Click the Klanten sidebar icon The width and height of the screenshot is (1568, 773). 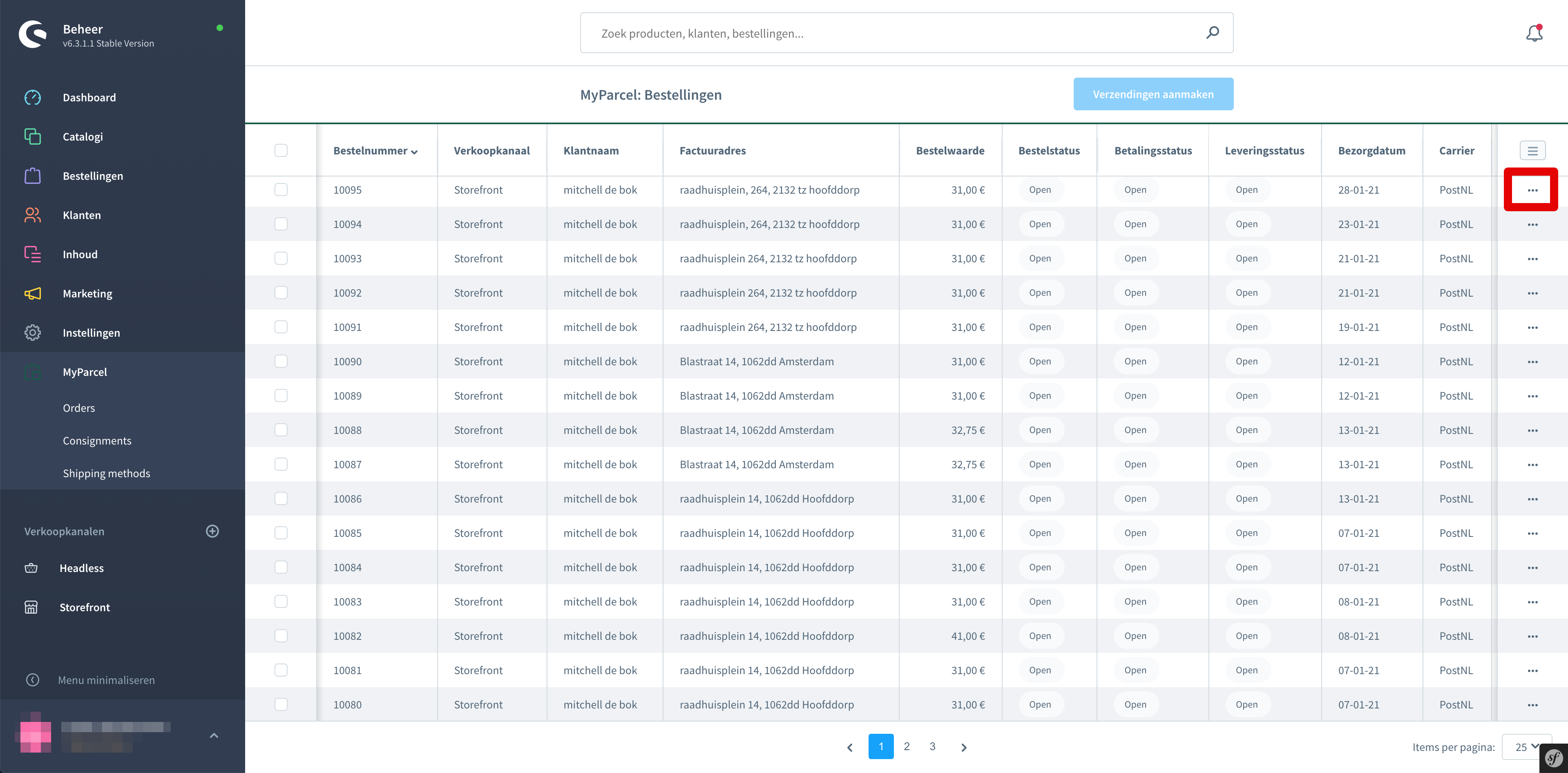coord(32,215)
